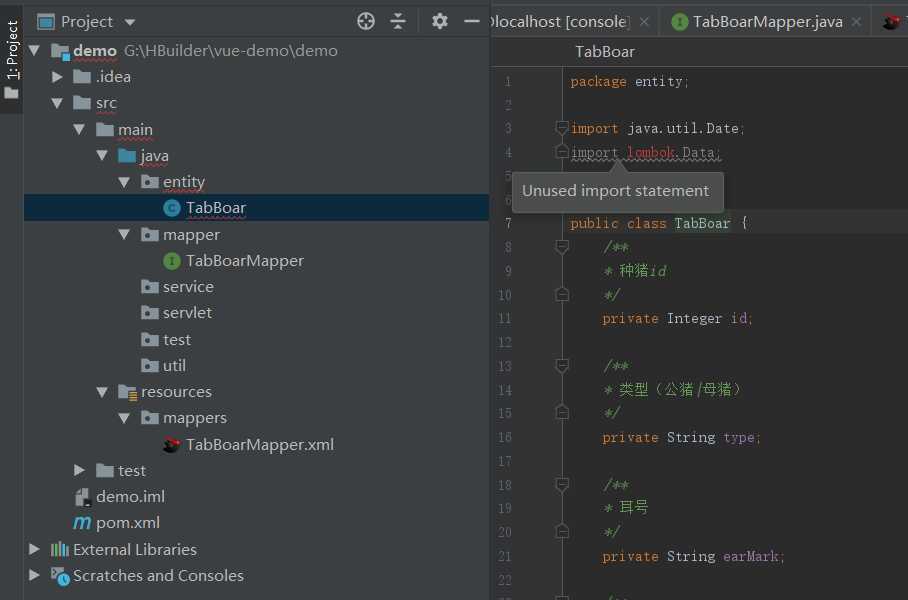Open Project panel settings gear
The height and width of the screenshot is (600, 908).
click(x=440, y=21)
